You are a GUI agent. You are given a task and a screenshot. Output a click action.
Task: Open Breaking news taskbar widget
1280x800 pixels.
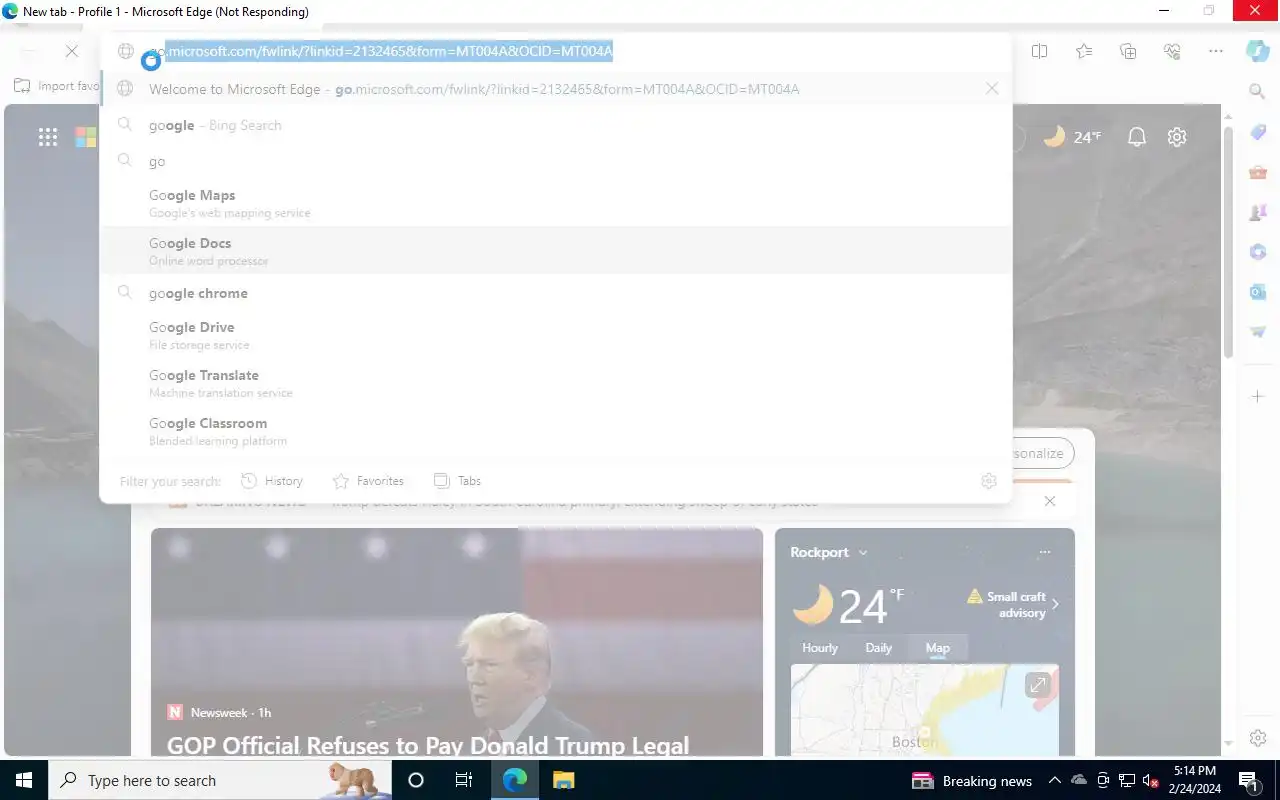[972, 781]
